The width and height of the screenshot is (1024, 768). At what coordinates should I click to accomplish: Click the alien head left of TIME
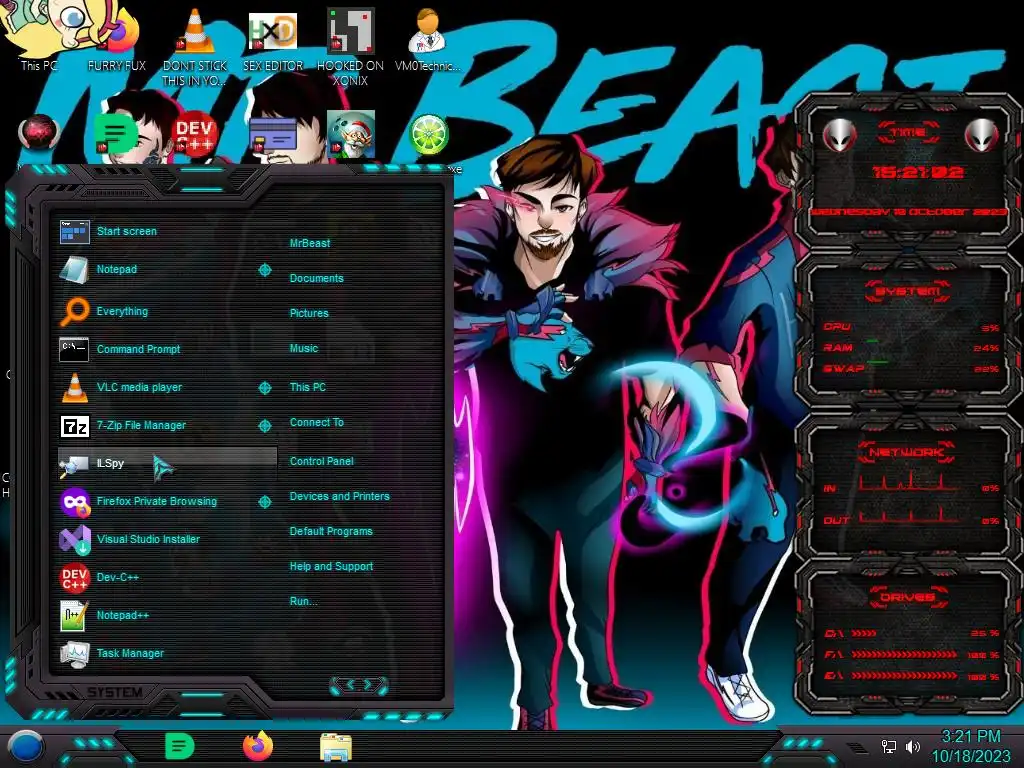click(x=840, y=135)
